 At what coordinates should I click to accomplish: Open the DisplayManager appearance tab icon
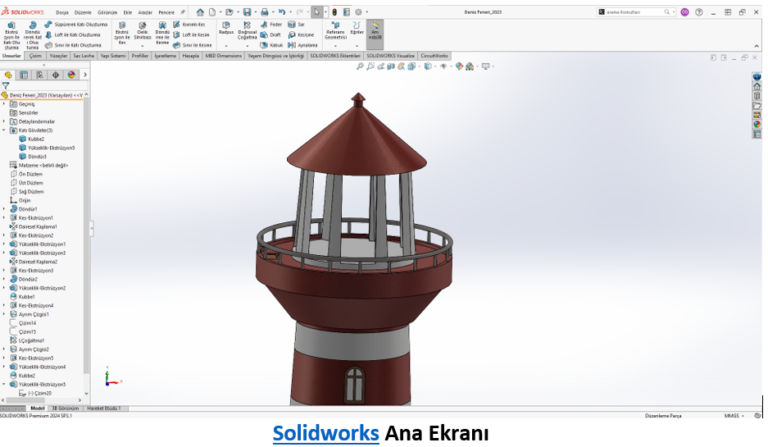click(x=71, y=75)
